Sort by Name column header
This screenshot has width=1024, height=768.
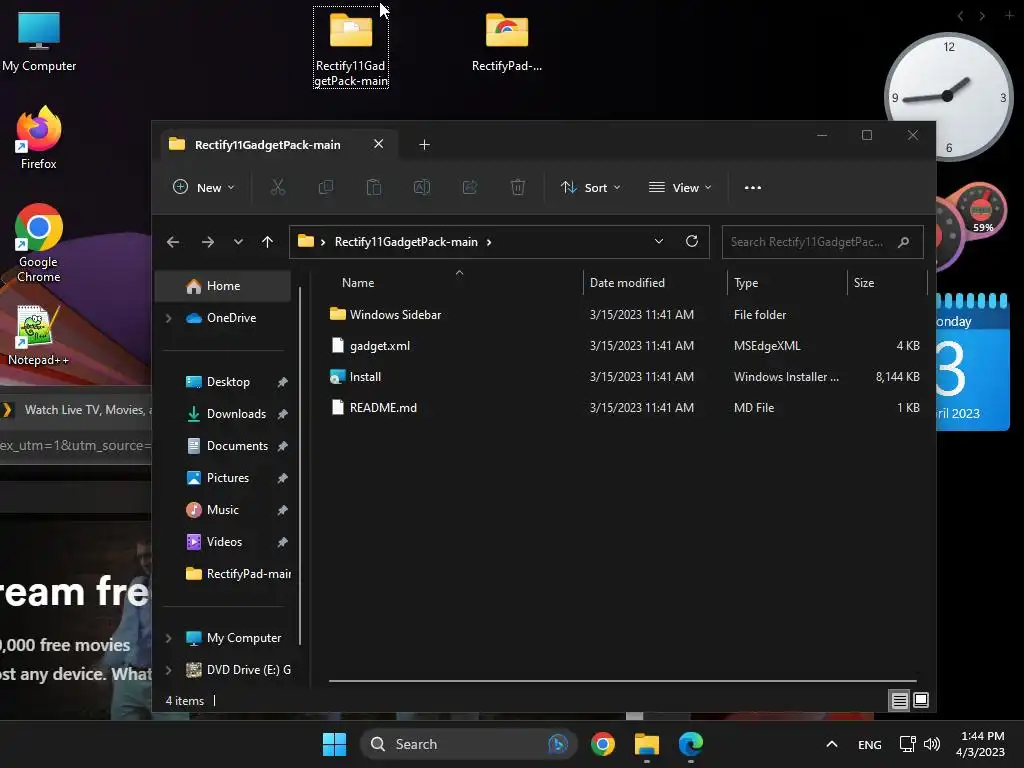pos(358,283)
